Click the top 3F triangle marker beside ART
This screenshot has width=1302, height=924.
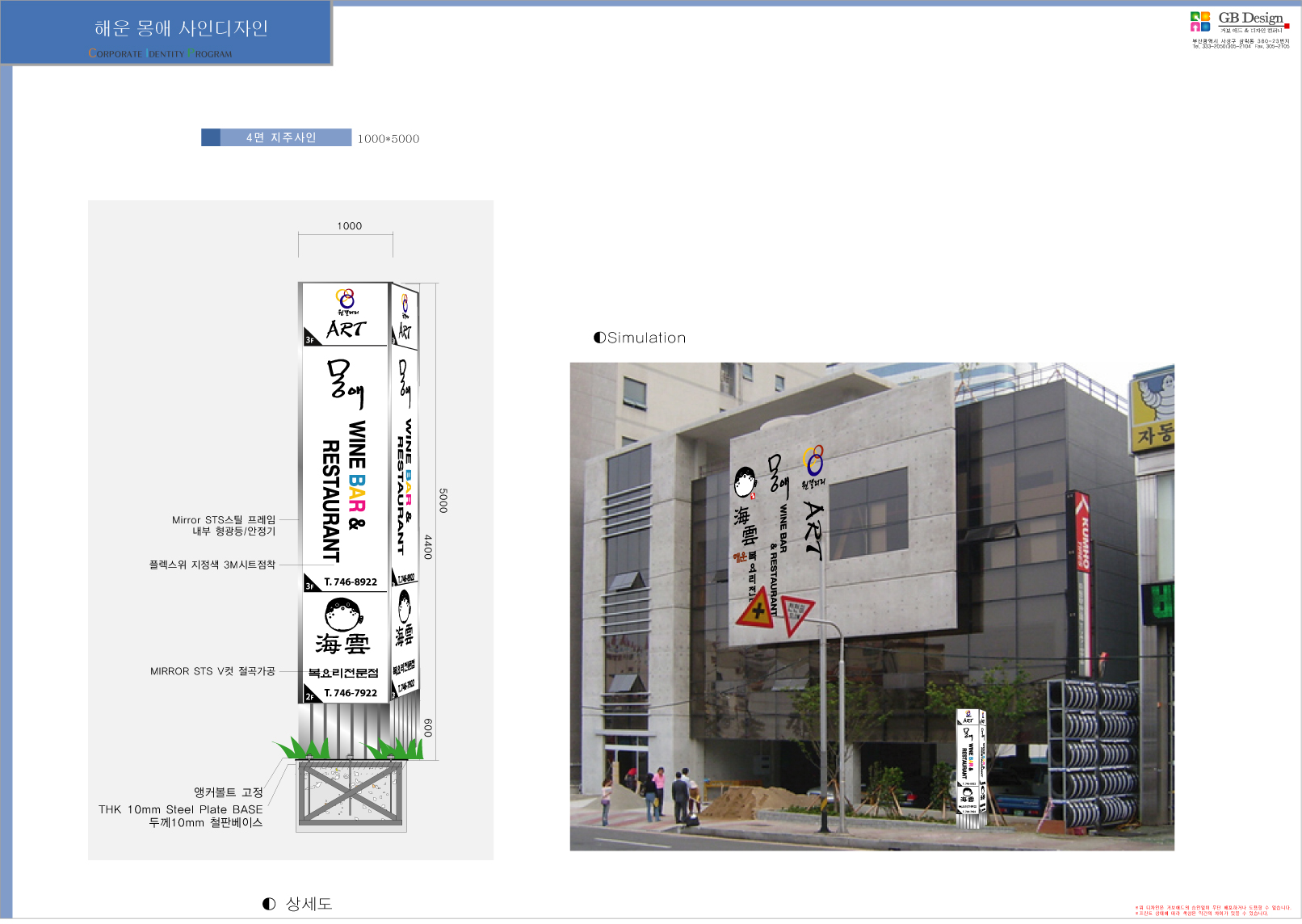pos(311,337)
